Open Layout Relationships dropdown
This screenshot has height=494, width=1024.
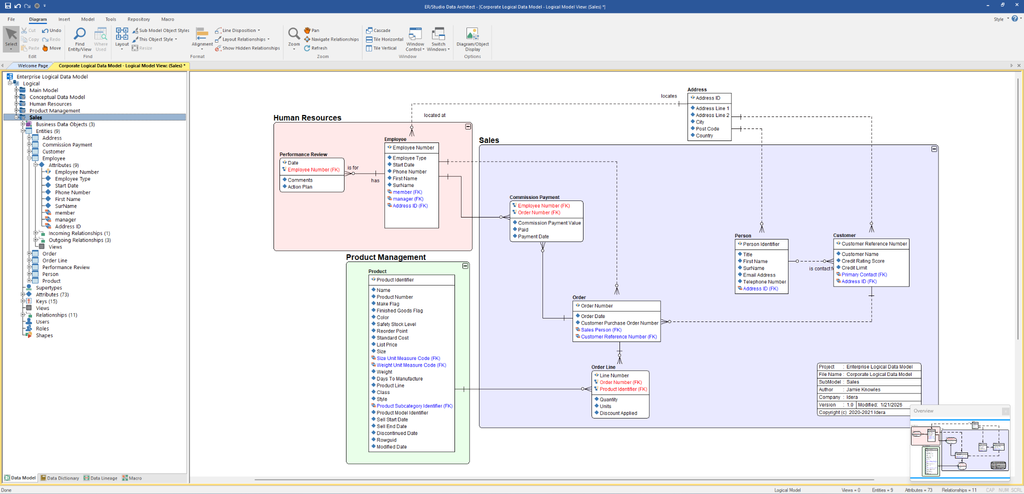tap(242, 39)
